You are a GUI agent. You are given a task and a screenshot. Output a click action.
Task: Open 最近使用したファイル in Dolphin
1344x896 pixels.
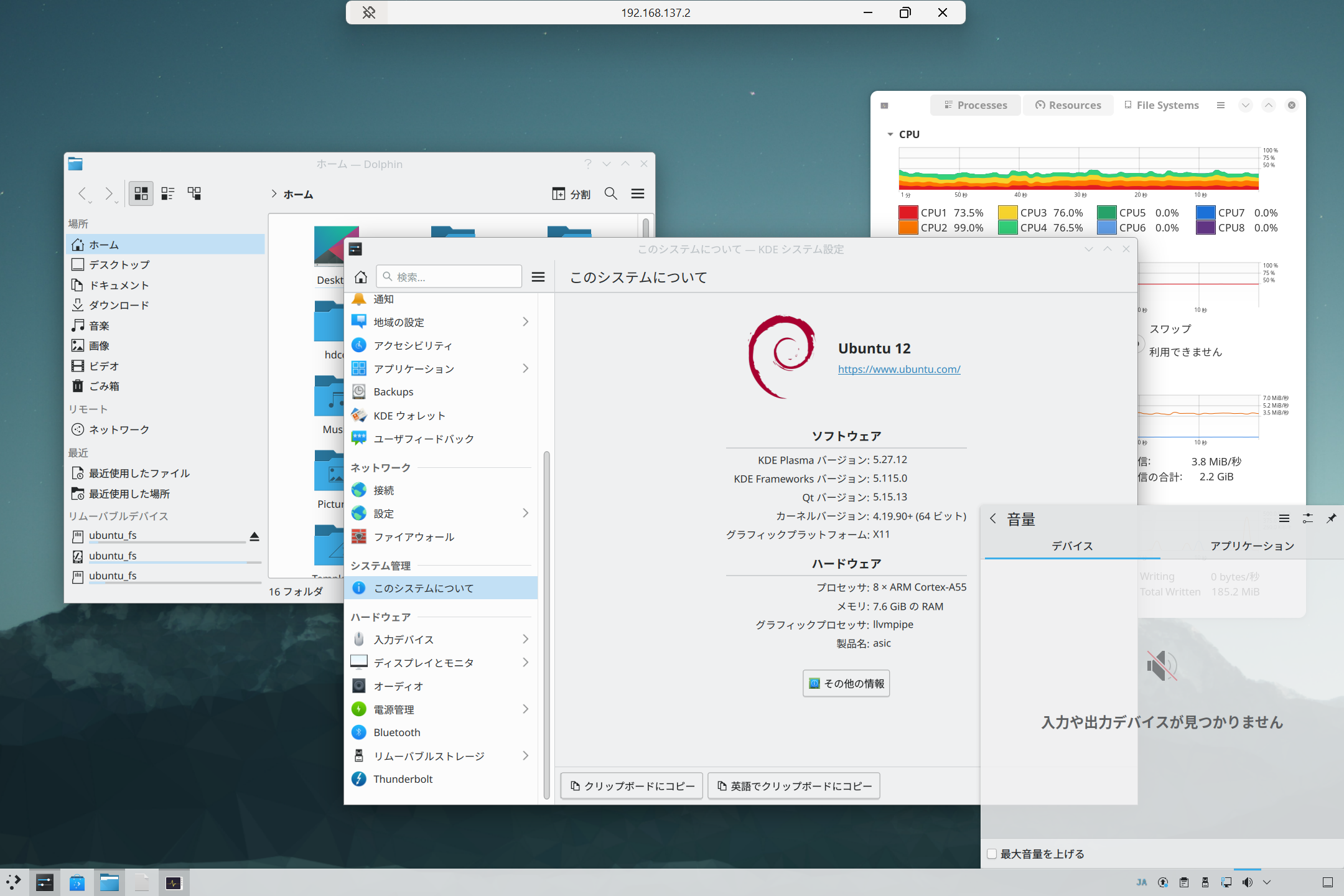coord(166,473)
